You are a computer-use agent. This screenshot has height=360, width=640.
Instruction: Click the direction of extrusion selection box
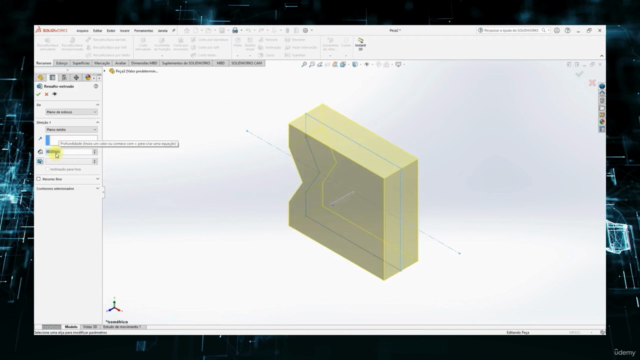coord(71,139)
